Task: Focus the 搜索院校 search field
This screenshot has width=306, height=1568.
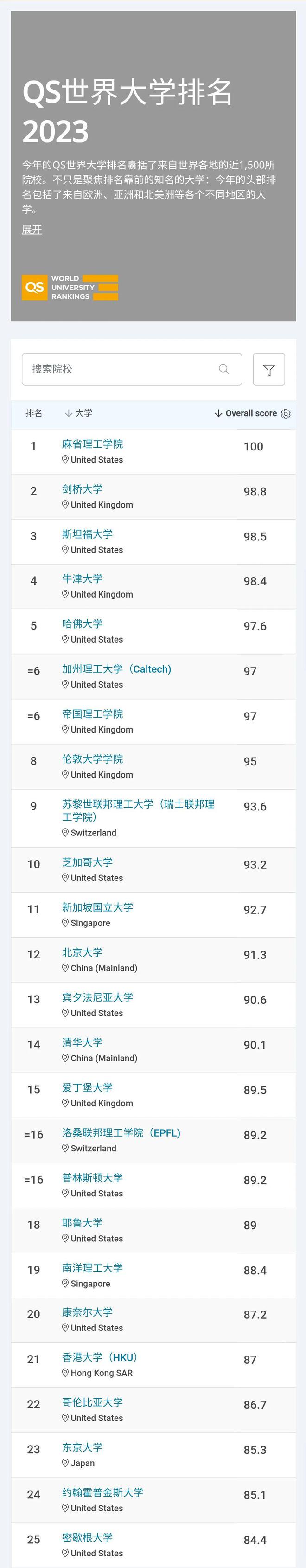Action: click(132, 369)
